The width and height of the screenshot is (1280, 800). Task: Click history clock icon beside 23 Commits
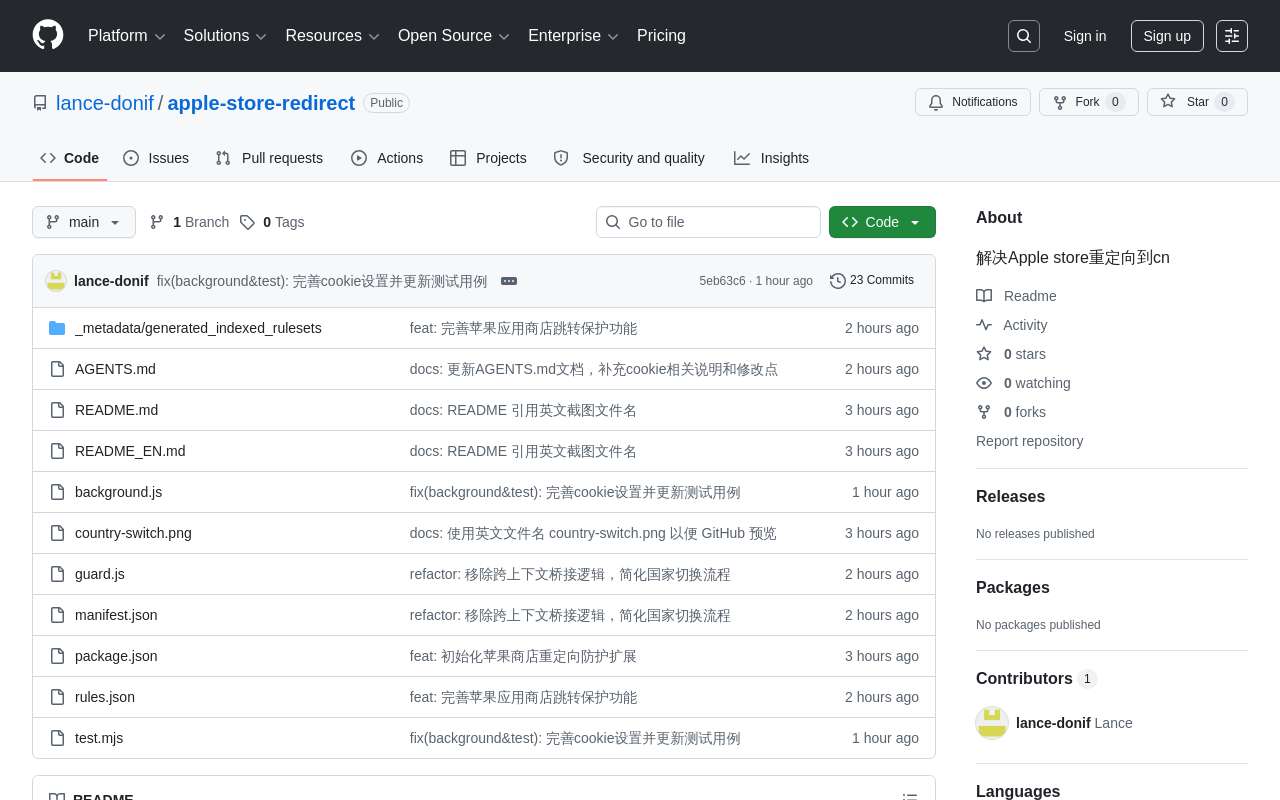(x=838, y=281)
